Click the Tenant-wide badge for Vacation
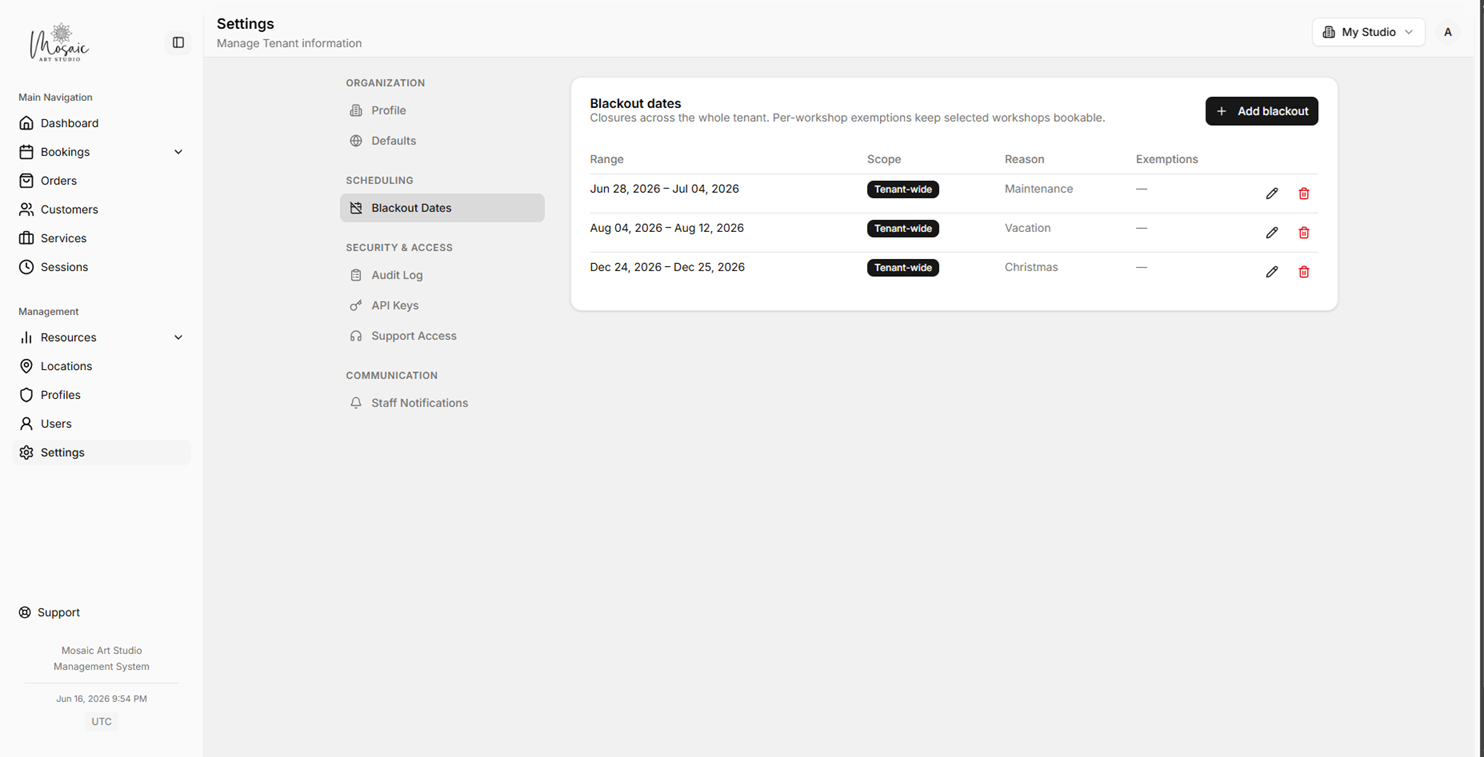The height and width of the screenshot is (757, 1484). tap(903, 228)
